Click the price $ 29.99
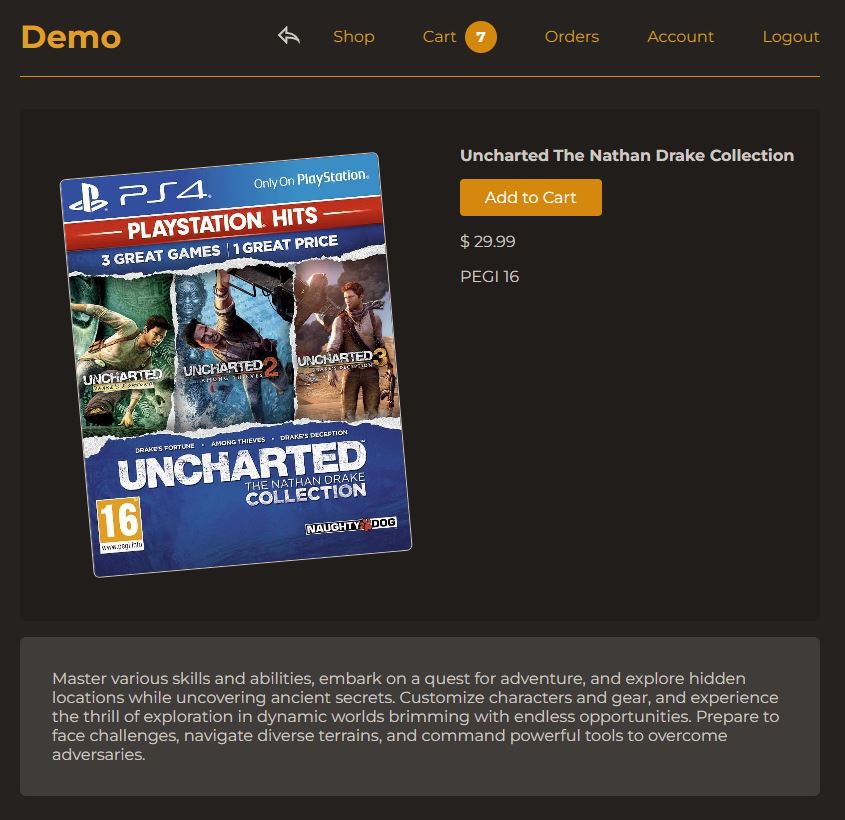The width and height of the screenshot is (845, 820). (x=488, y=241)
